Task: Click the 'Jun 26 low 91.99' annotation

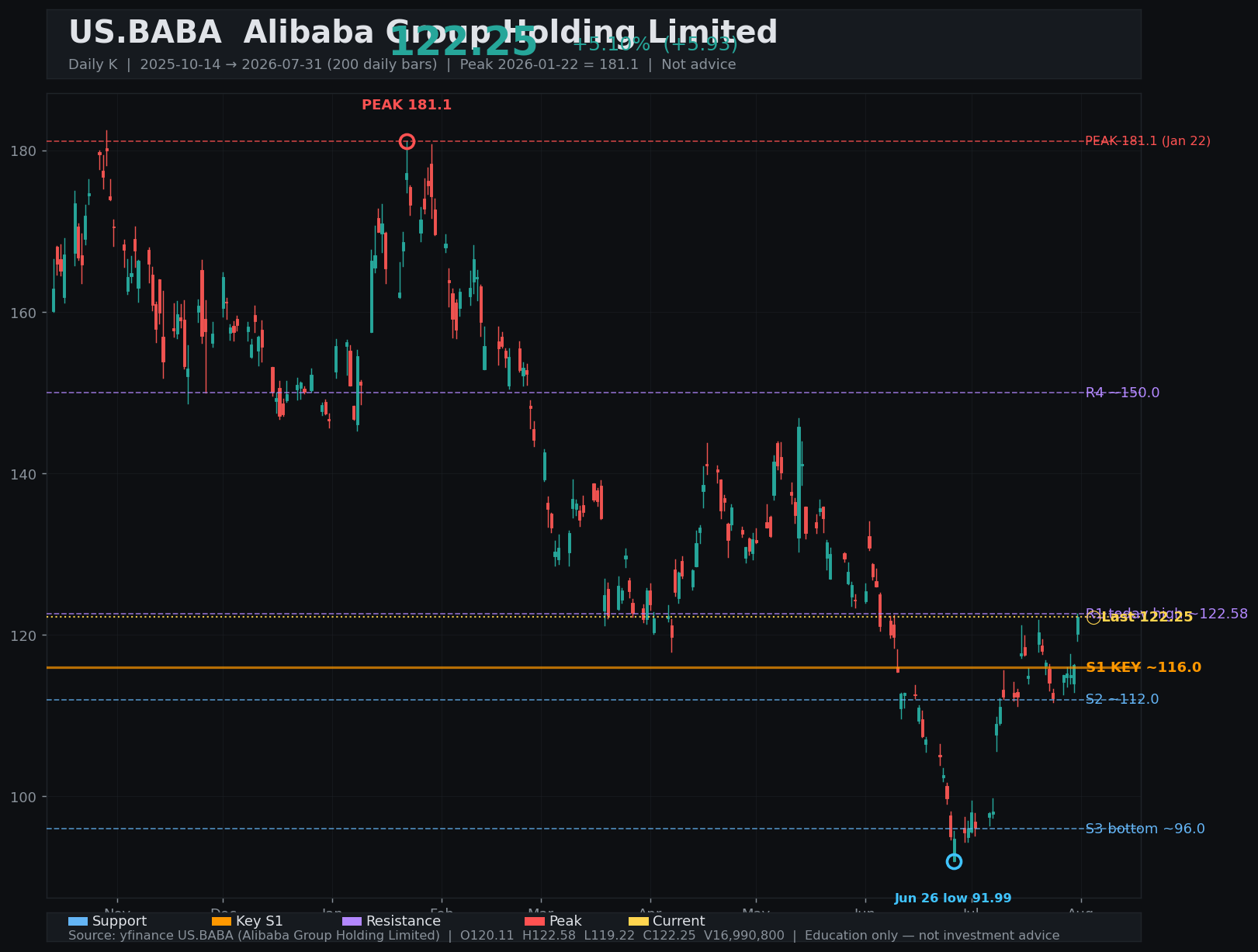Action: [x=953, y=898]
